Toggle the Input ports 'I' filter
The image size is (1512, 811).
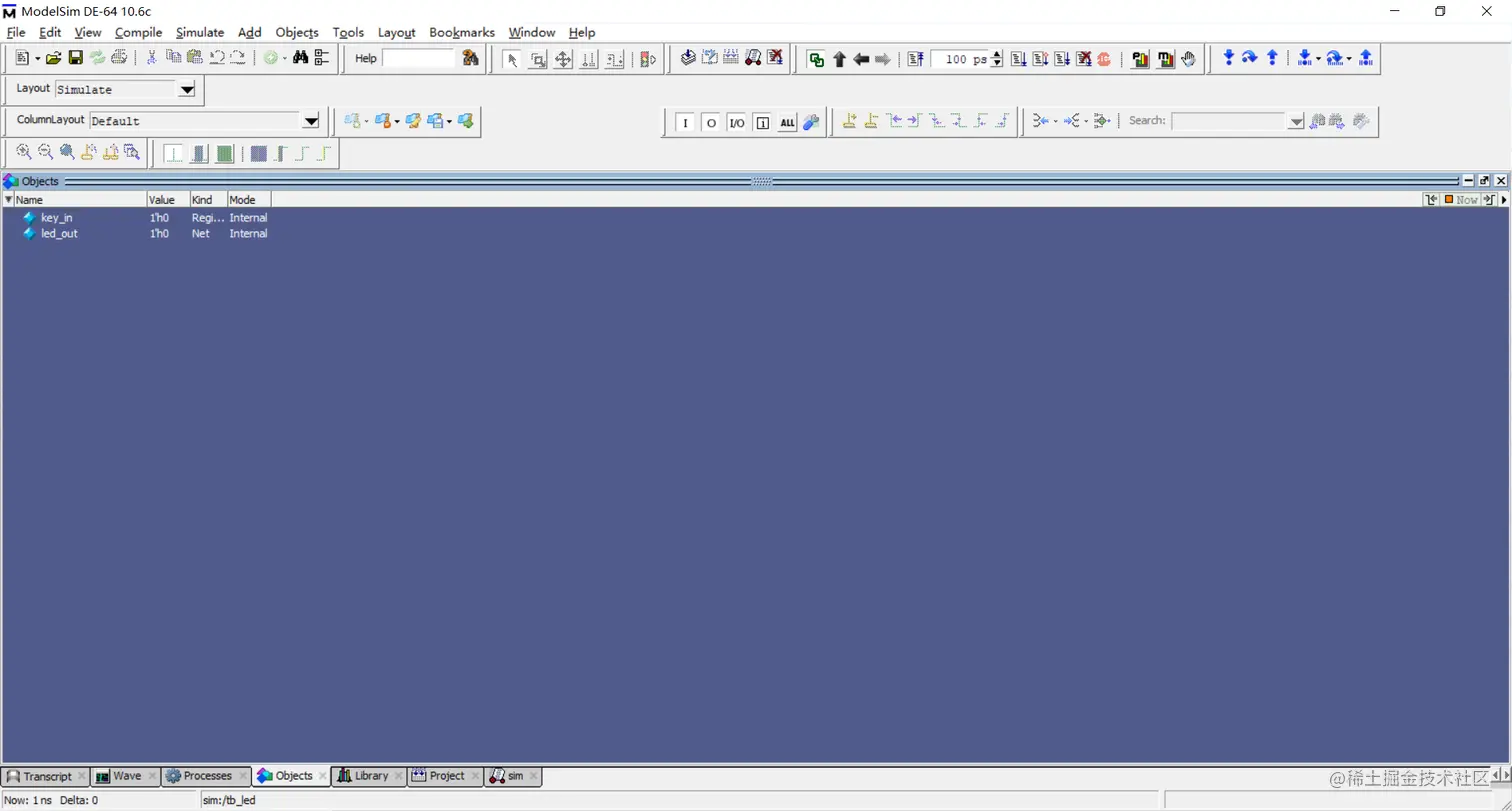coord(685,123)
